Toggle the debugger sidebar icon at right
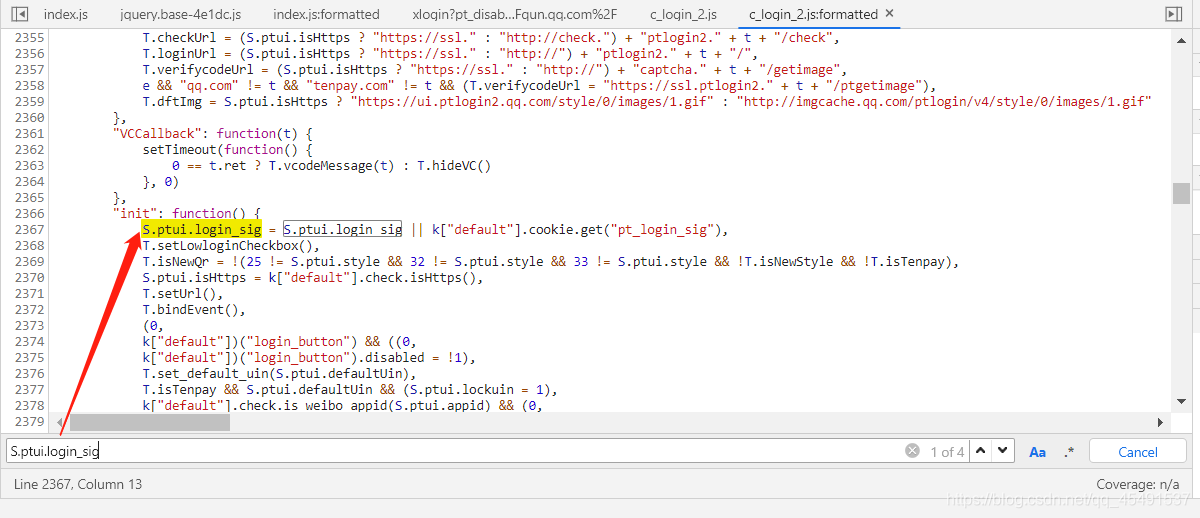This screenshot has height=518, width=1200. pyautogui.click(x=1174, y=14)
